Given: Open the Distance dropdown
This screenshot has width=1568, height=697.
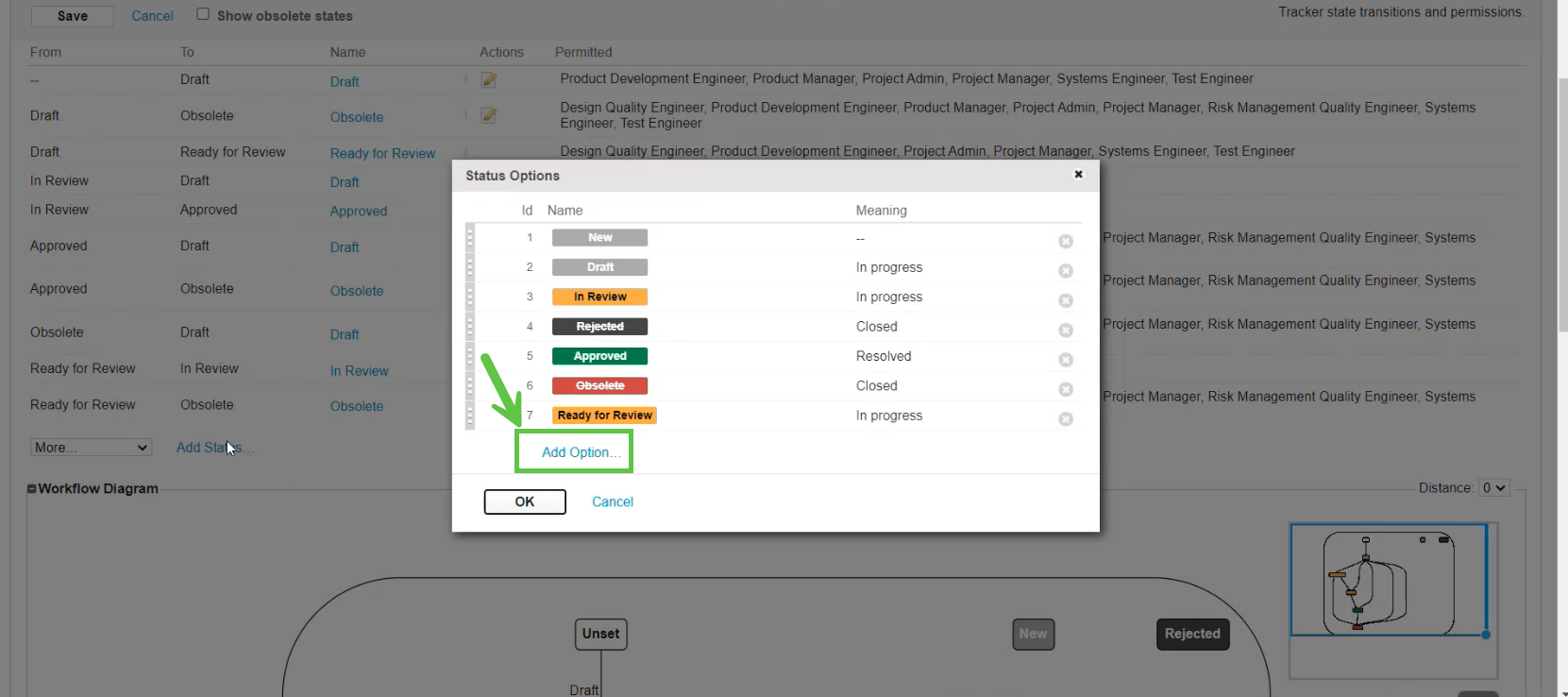Looking at the screenshot, I should coord(1493,488).
